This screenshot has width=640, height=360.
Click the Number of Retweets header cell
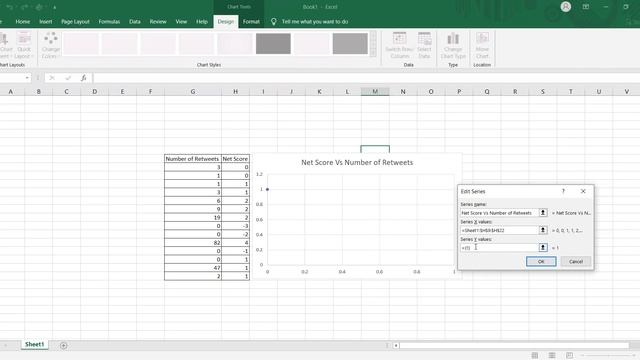[193, 158]
